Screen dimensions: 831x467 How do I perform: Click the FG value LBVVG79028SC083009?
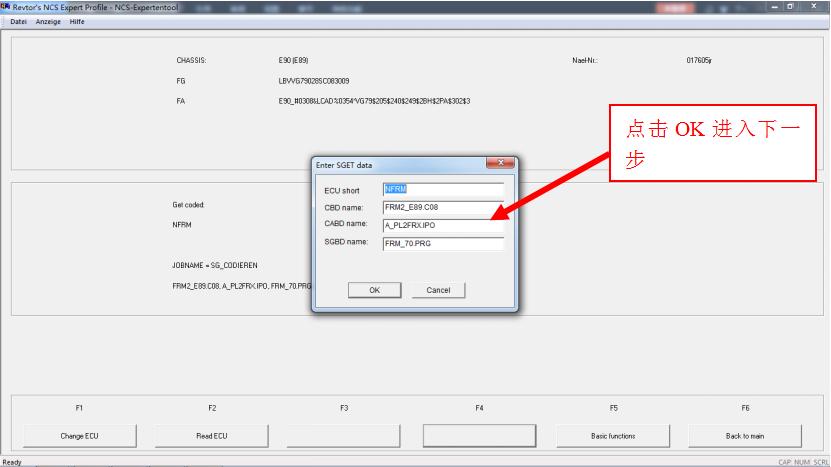(x=314, y=81)
